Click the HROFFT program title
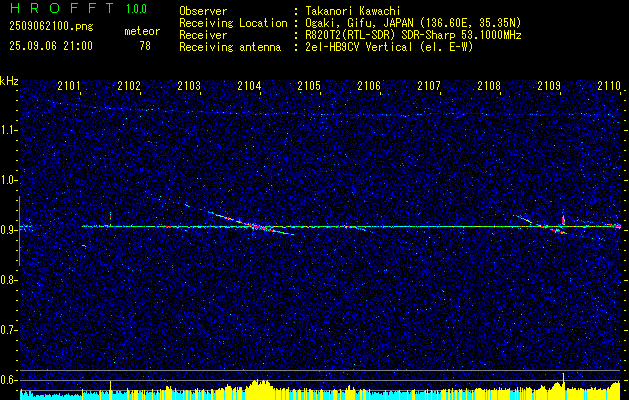The image size is (629, 400). click(x=62, y=8)
